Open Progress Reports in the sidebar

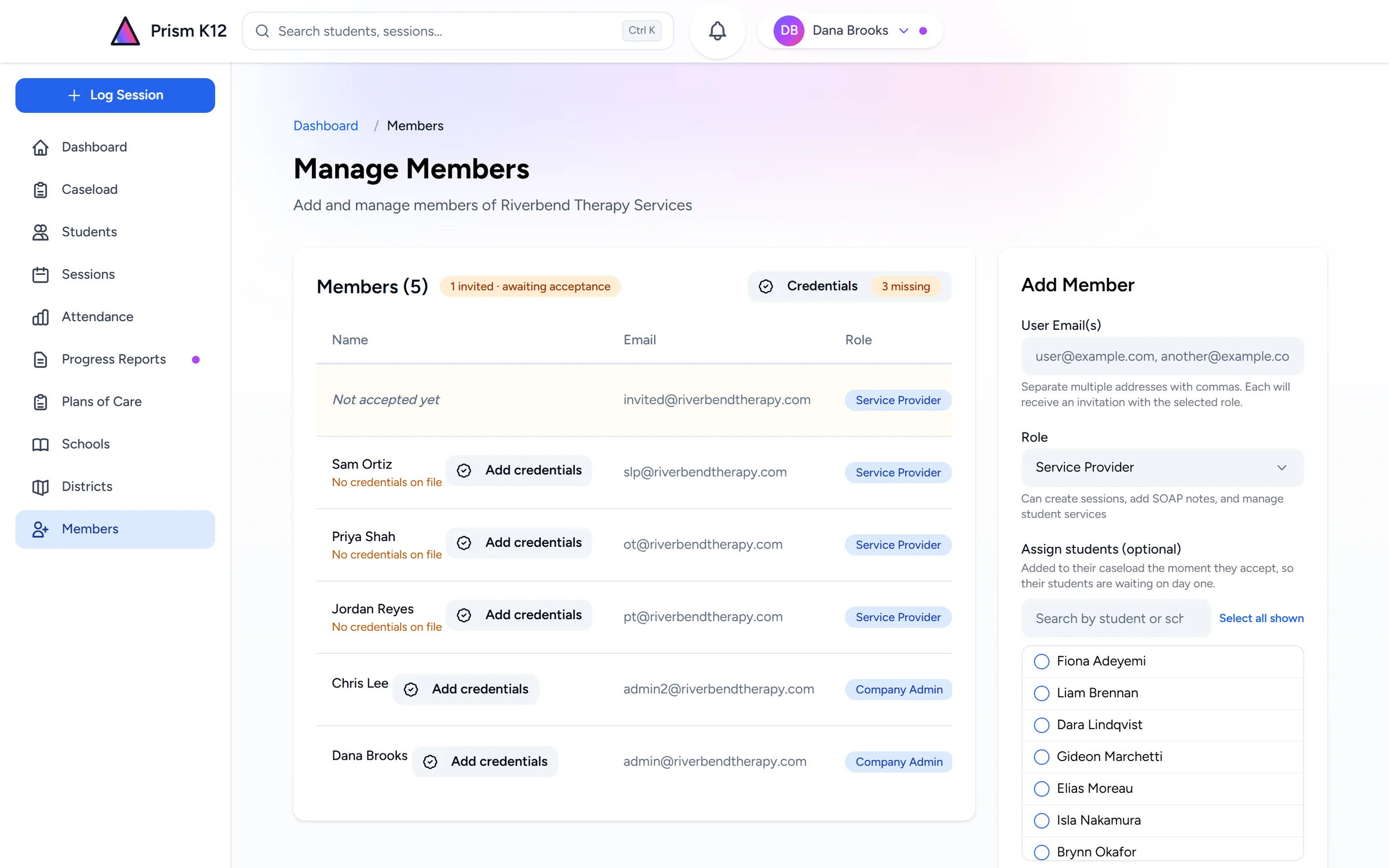115,359
